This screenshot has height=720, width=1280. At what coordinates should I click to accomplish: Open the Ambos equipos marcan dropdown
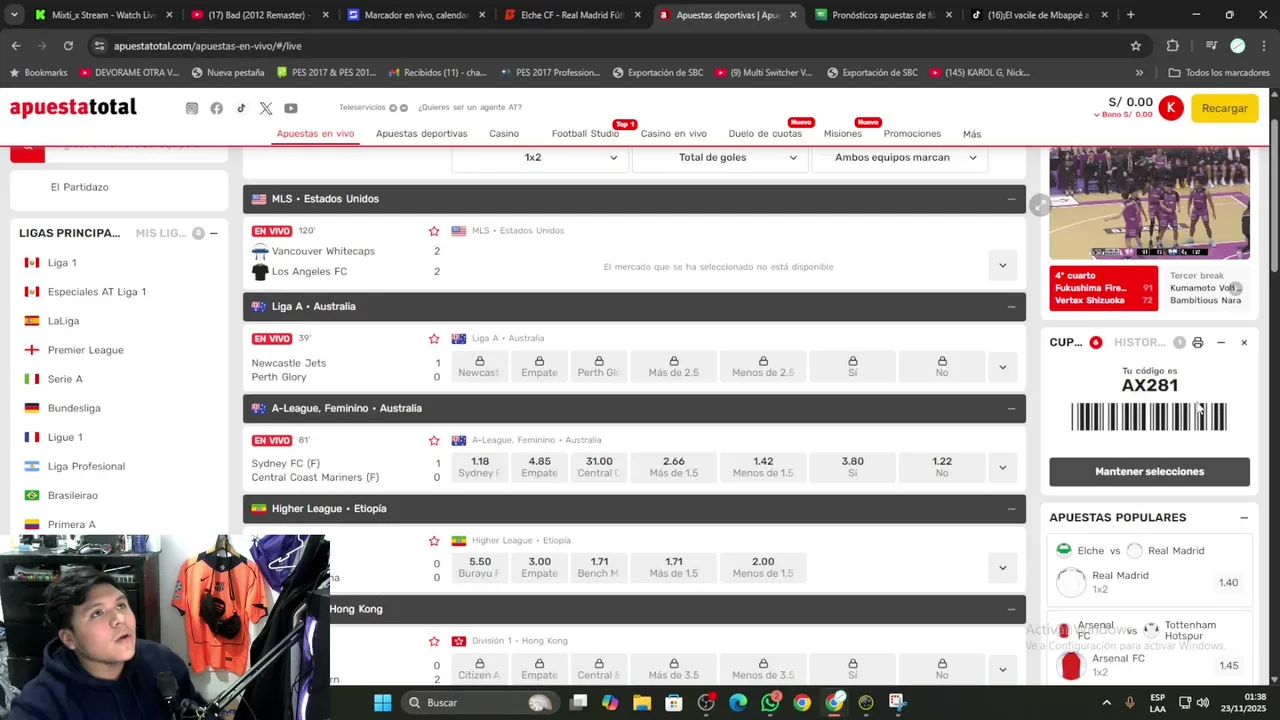(x=899, y=157)
